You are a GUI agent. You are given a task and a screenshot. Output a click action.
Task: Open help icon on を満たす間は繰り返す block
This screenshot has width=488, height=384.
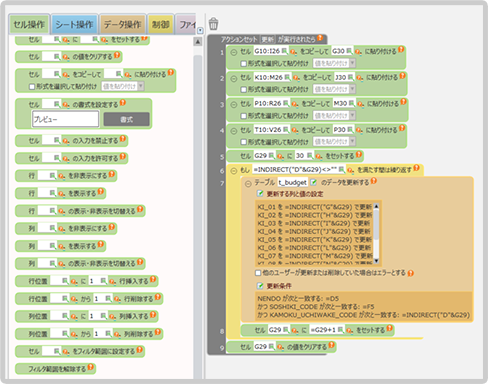click(x=416, y=168)
